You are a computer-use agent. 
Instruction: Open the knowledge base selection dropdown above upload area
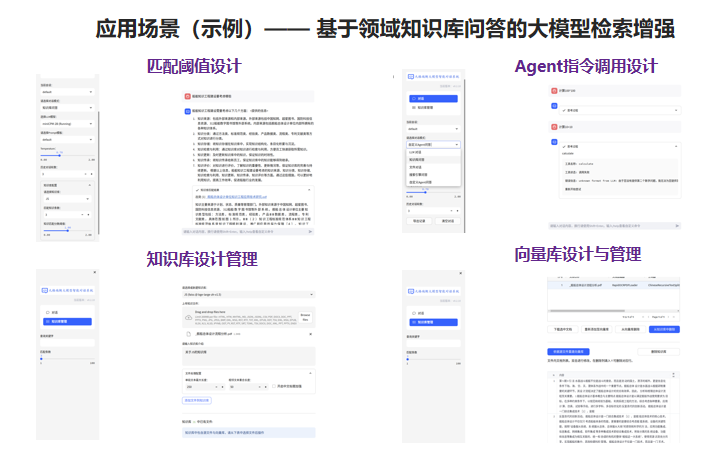pos(249,296)
